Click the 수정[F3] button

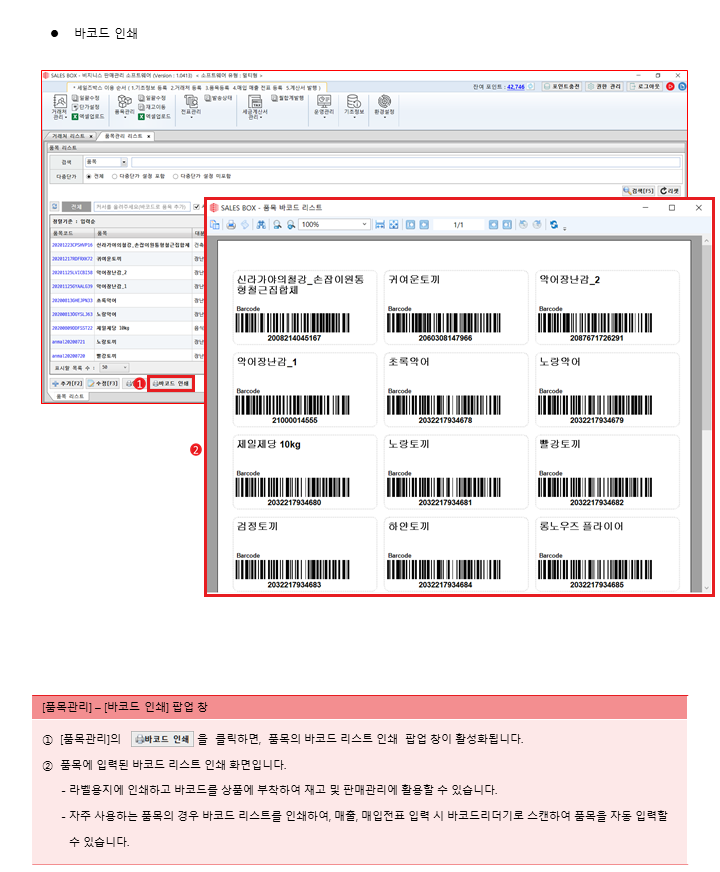(102, 383)
